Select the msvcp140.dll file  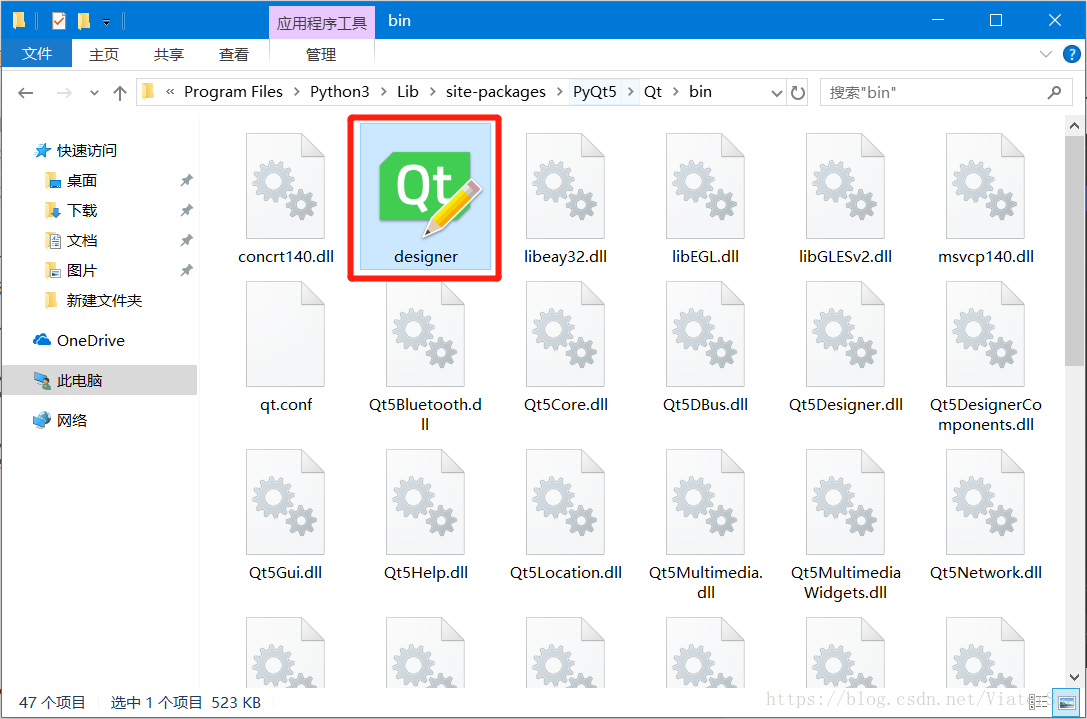[985, 198]
